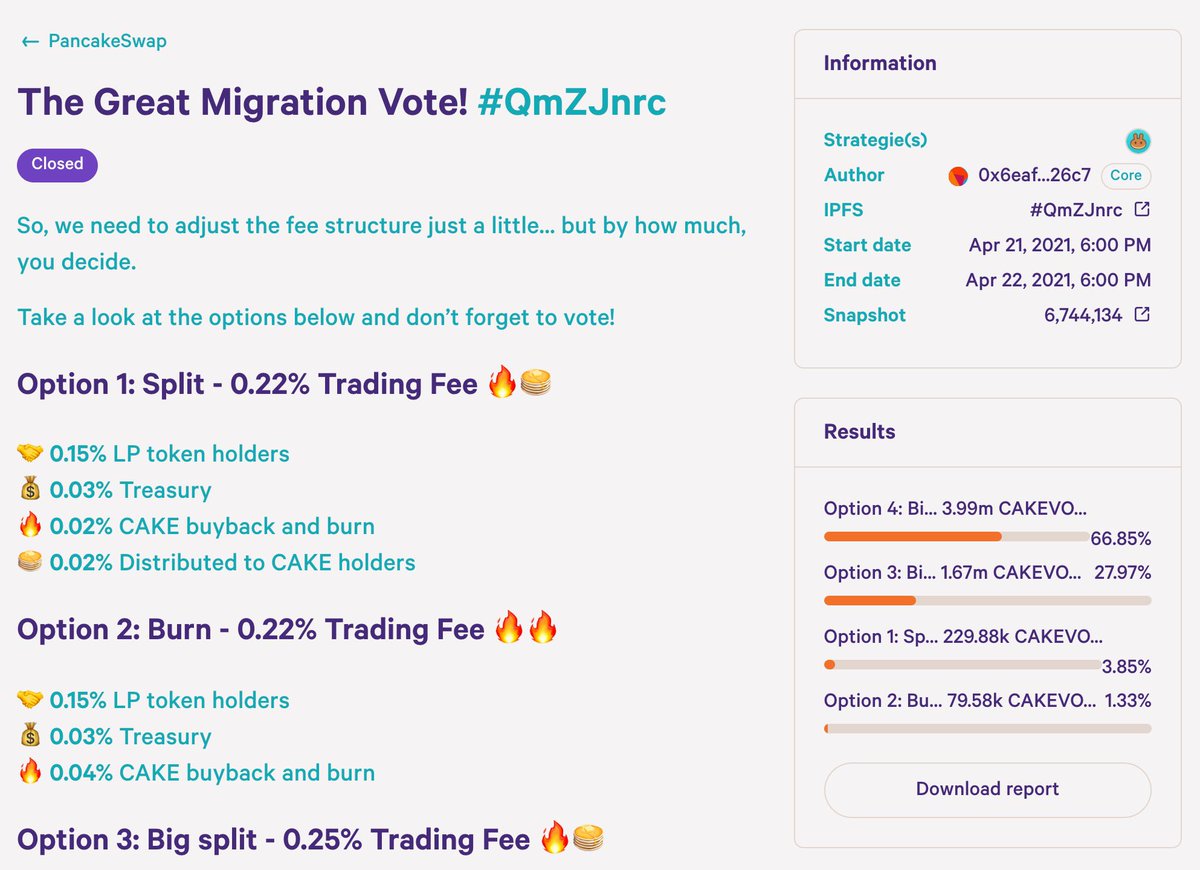Click the Option 3: Big split heading
The image size is (1200, 870).
click(x=273, y=839)
